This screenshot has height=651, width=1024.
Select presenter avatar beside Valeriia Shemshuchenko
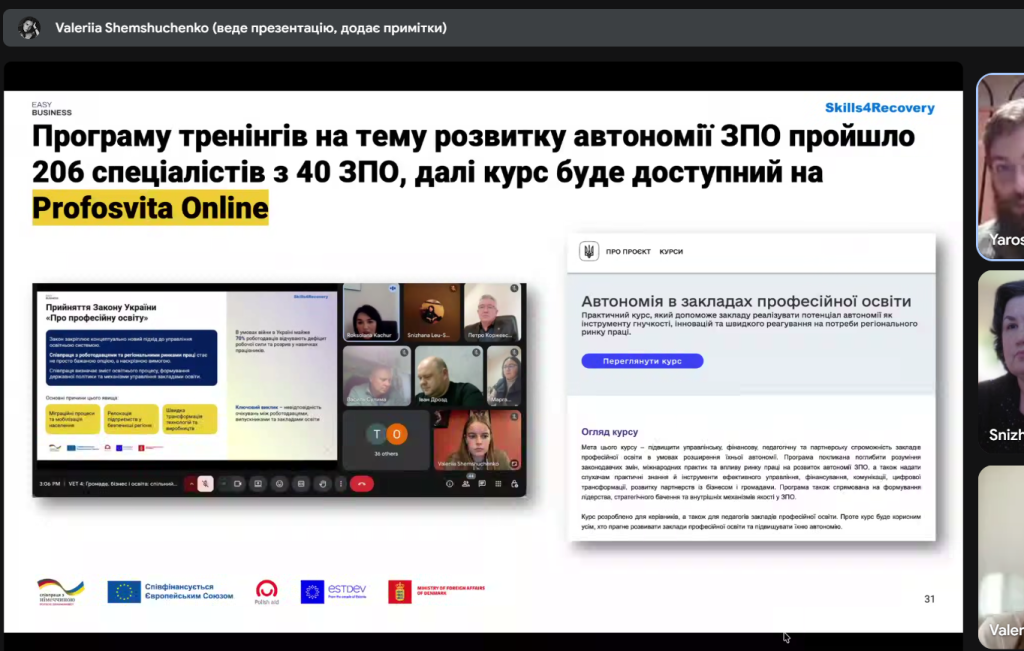29,27
